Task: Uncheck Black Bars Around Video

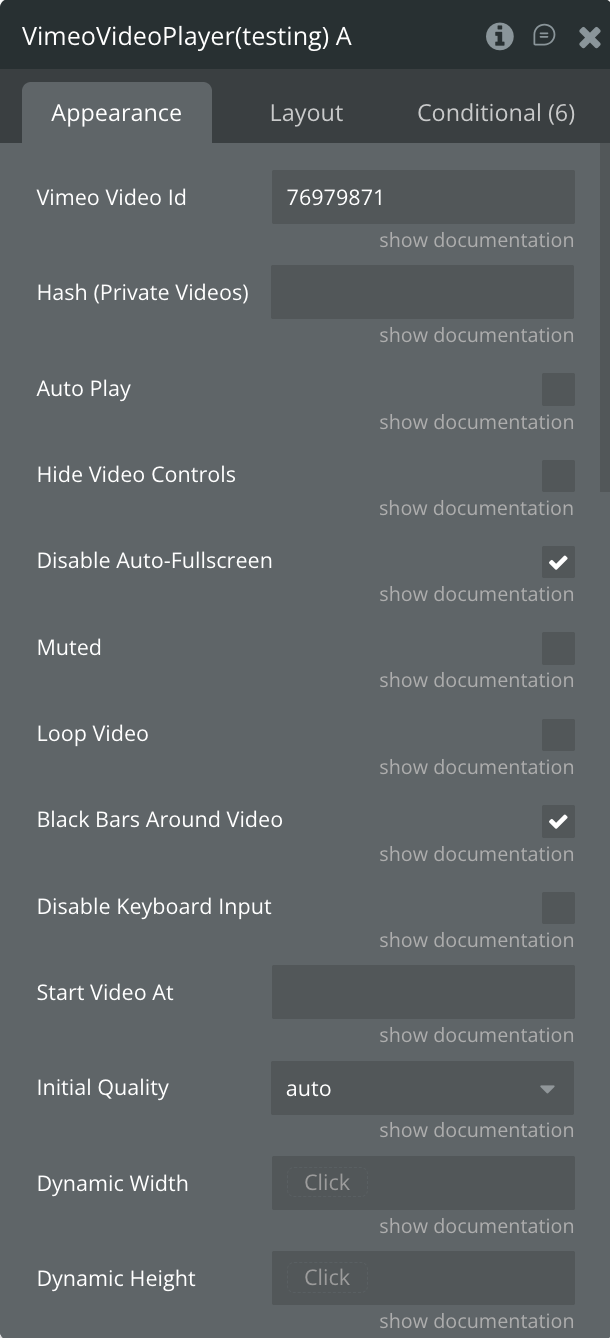Action: 558,821
